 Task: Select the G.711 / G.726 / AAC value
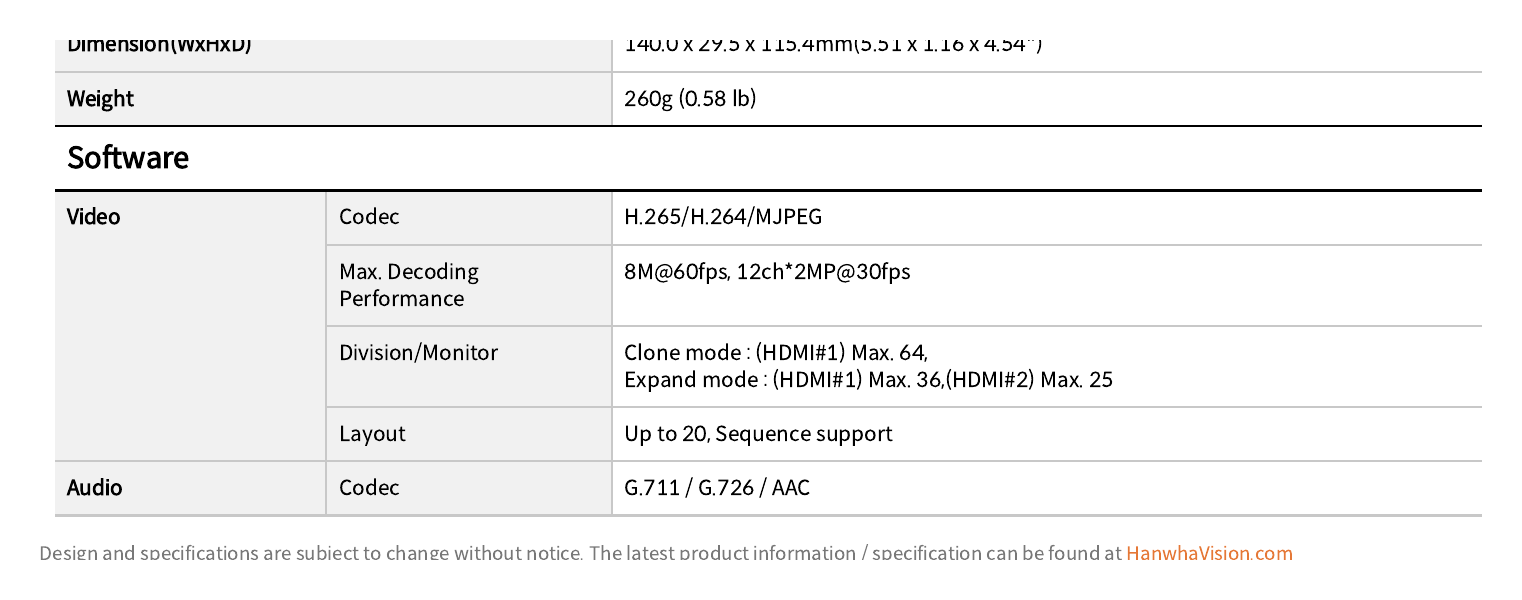pyautogui.click(x=717, y=487)
